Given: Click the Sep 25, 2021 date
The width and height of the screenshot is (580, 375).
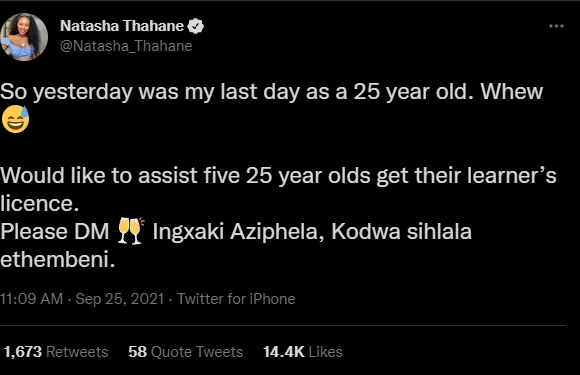Looking at the screenshot, I should [120, 299].
